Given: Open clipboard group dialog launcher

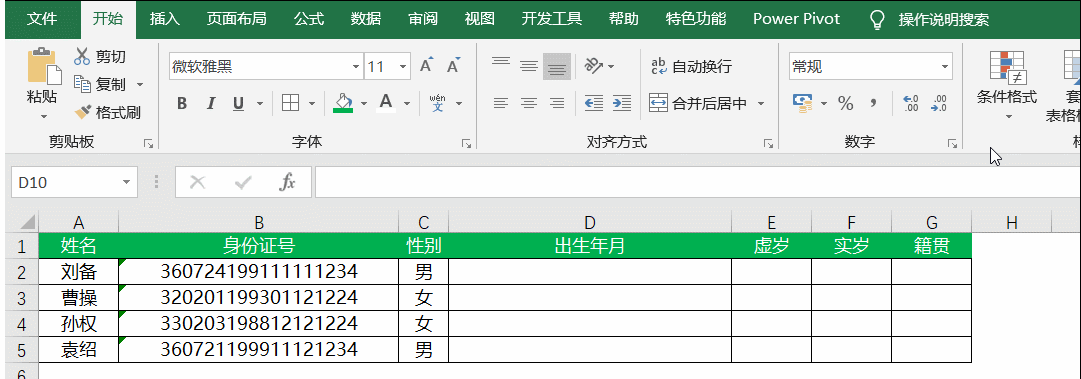Looking at the screenshot, I should [148, 143].
